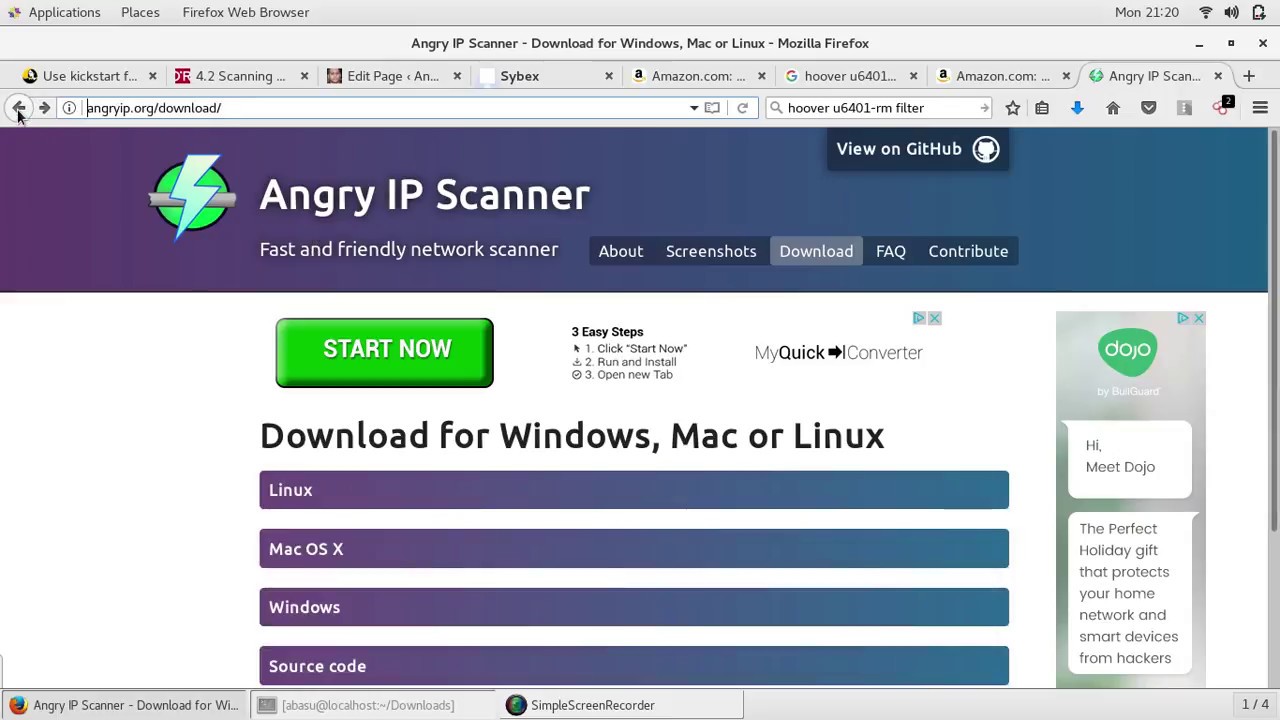
Task: Go to the Firefox home page
Action: tap(1113, 108)
